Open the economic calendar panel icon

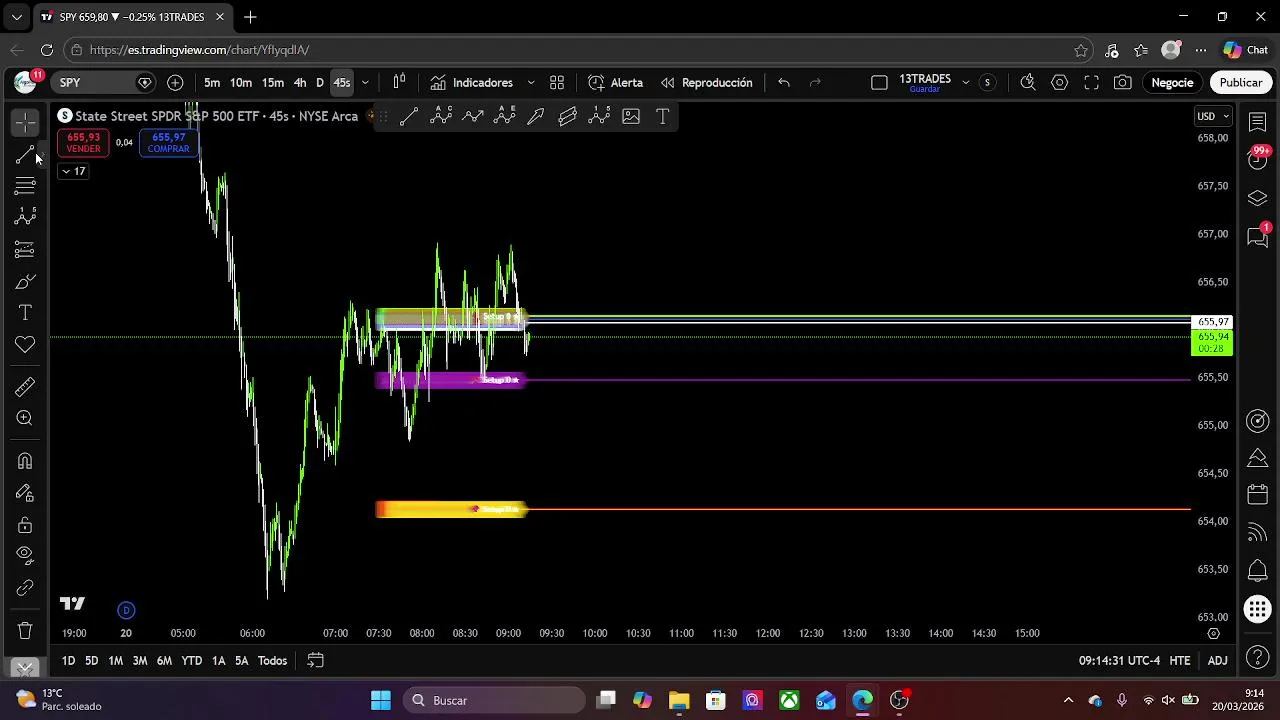1258,495
